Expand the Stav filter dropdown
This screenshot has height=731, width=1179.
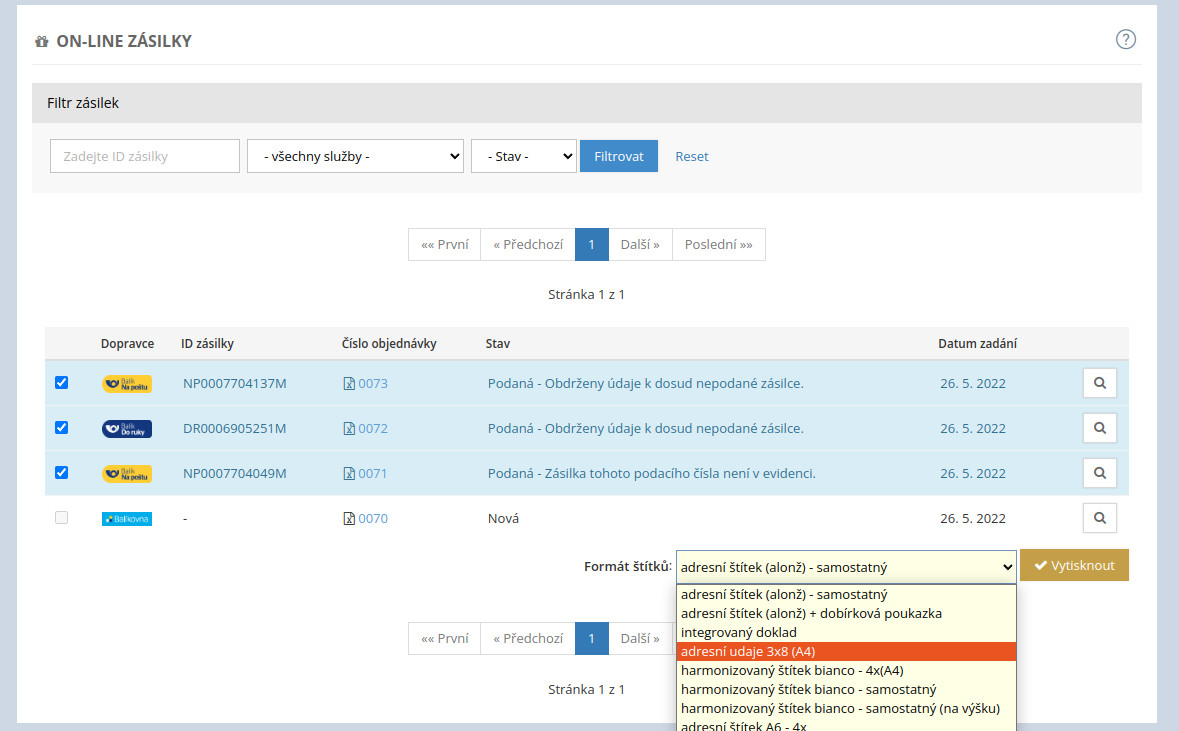(x=523, y=156)
